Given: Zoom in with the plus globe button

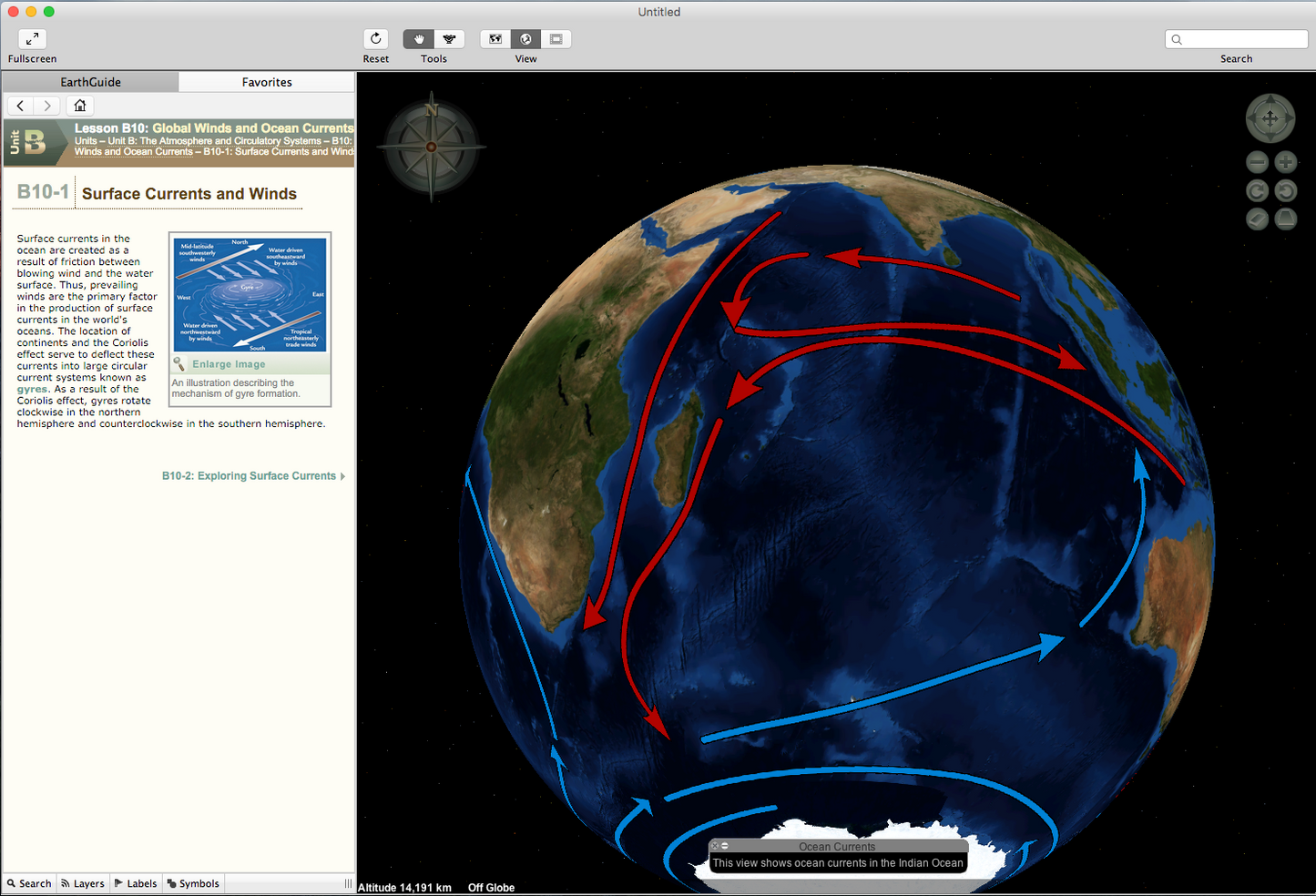Looking at the screenshot, I should tap(1285, 163).
